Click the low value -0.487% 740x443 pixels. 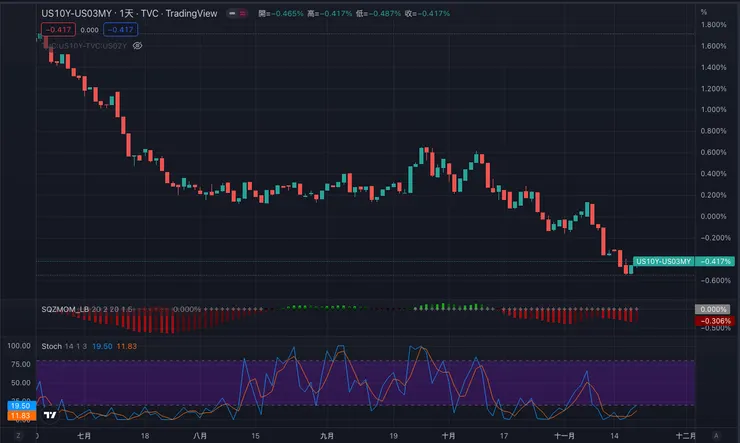pyautogui.click(x=384, y=14)
